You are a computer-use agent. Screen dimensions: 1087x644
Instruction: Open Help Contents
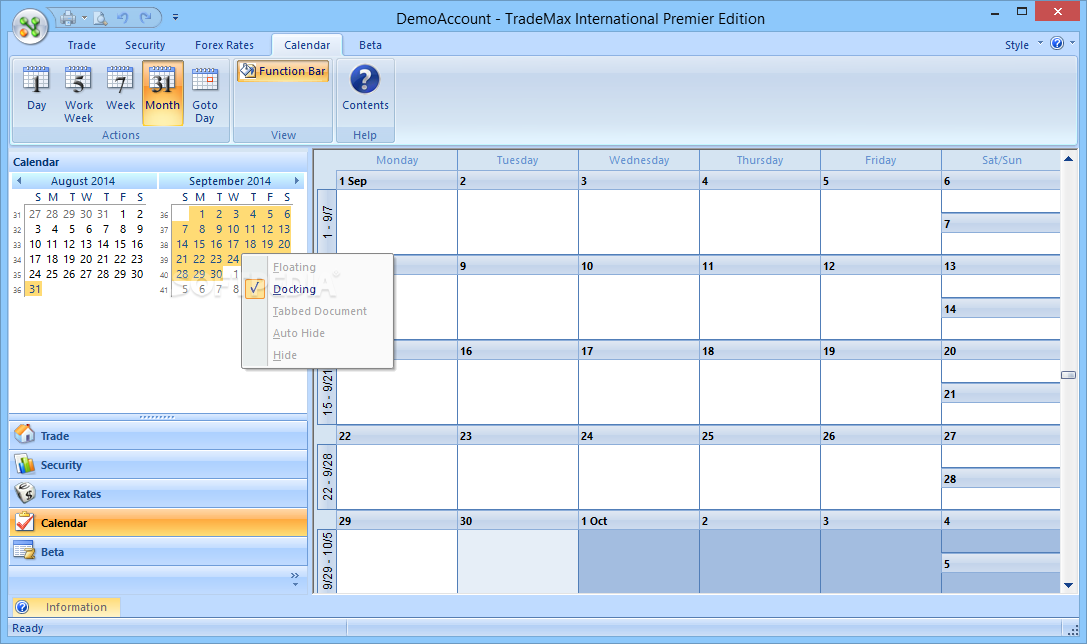[365, 87]
